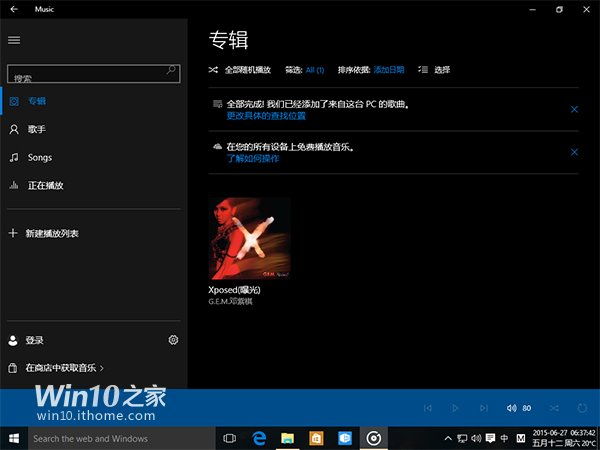This screenshot has width=600, height=450.
Task: Open the Store app from the taskbar
Action: [316, 438]
